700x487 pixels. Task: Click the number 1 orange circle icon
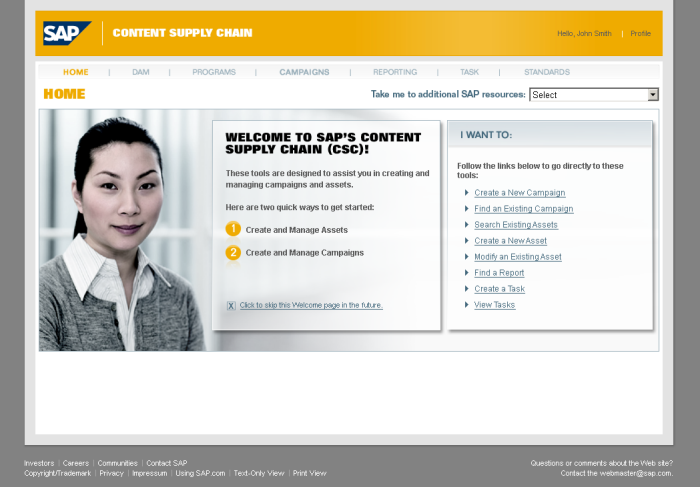click(x=233, y=229)
